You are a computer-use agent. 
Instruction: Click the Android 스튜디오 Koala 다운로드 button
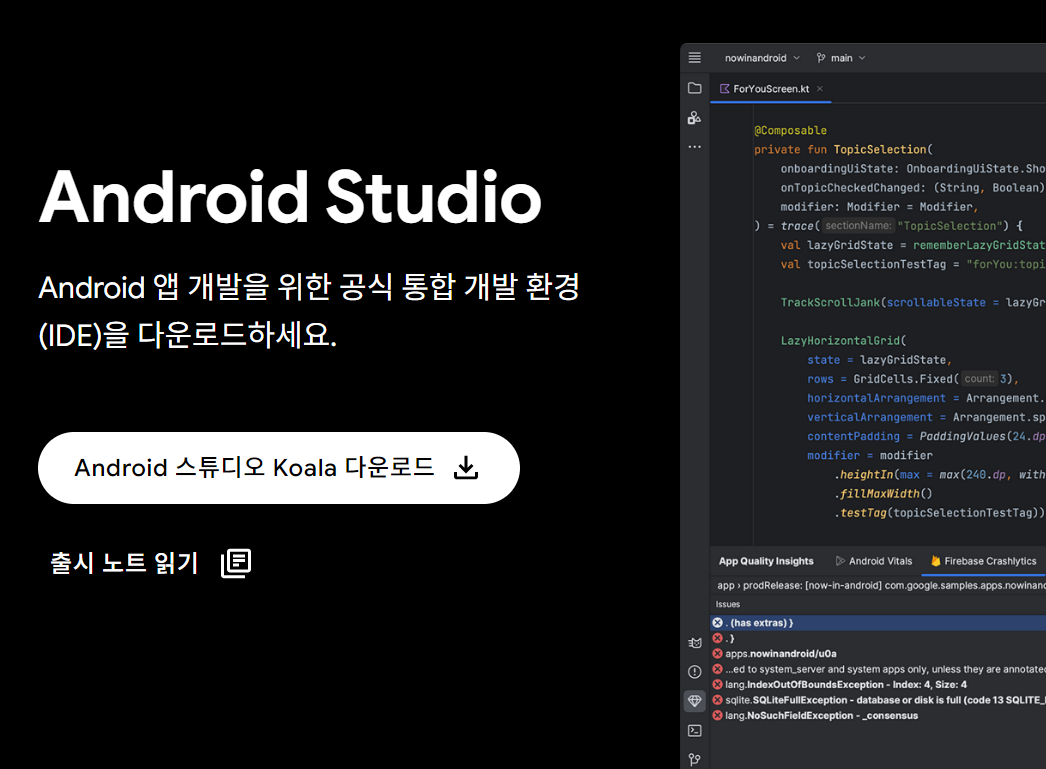tap(279, 468)
